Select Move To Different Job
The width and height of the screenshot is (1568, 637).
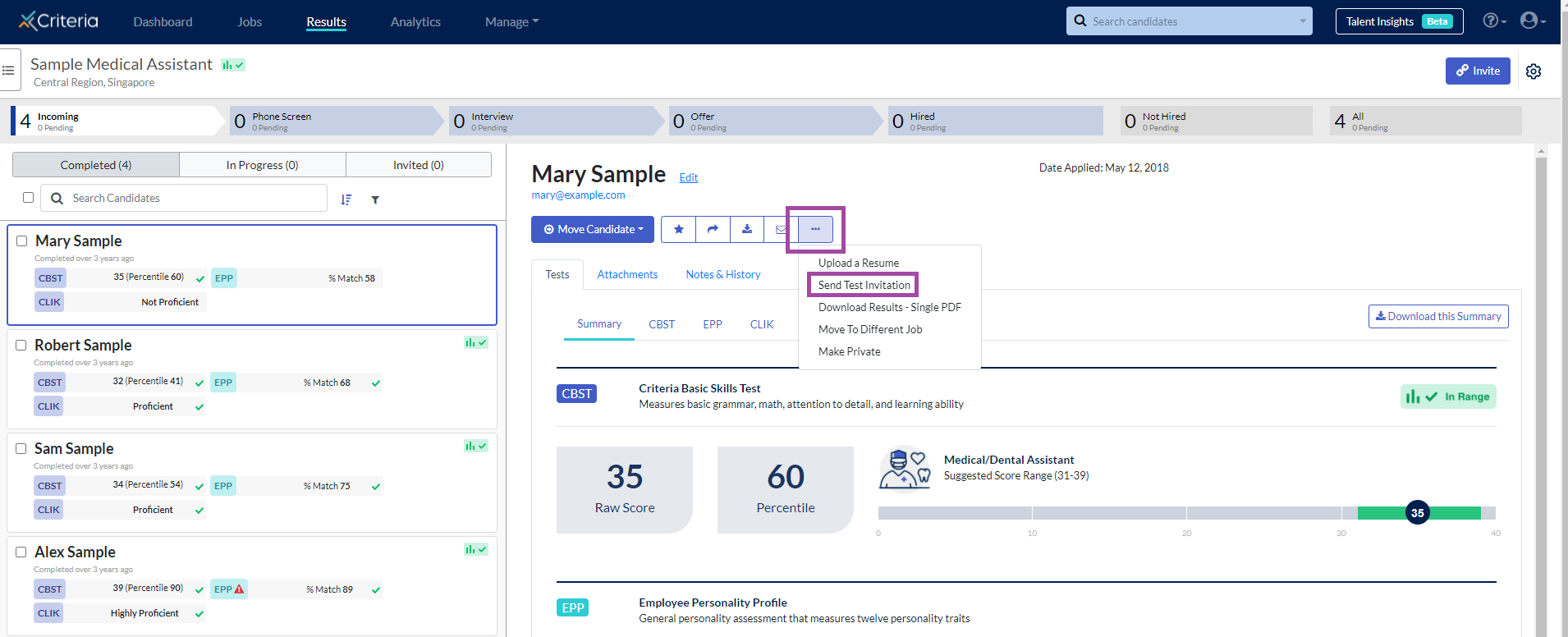click(870, 329)
